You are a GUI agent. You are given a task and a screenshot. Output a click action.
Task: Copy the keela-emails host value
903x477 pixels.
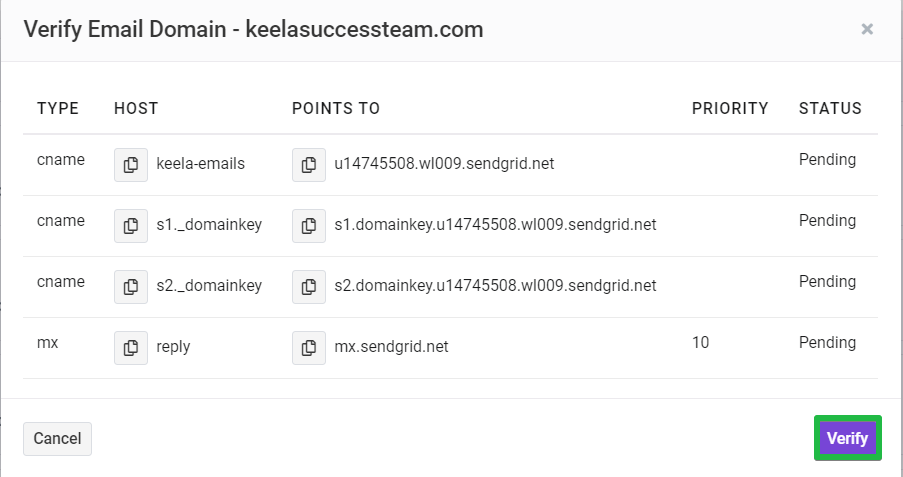pyautogui.click(x=131, y=165)
